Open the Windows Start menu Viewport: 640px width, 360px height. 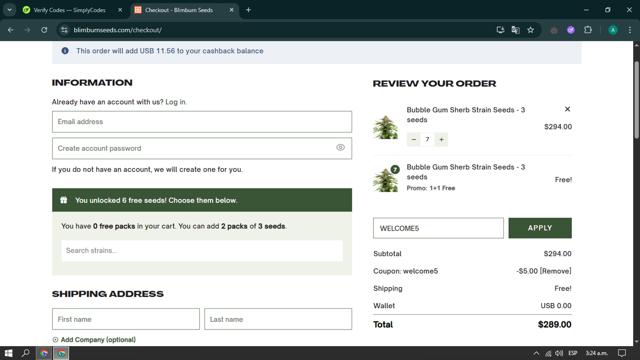(9, 353)
